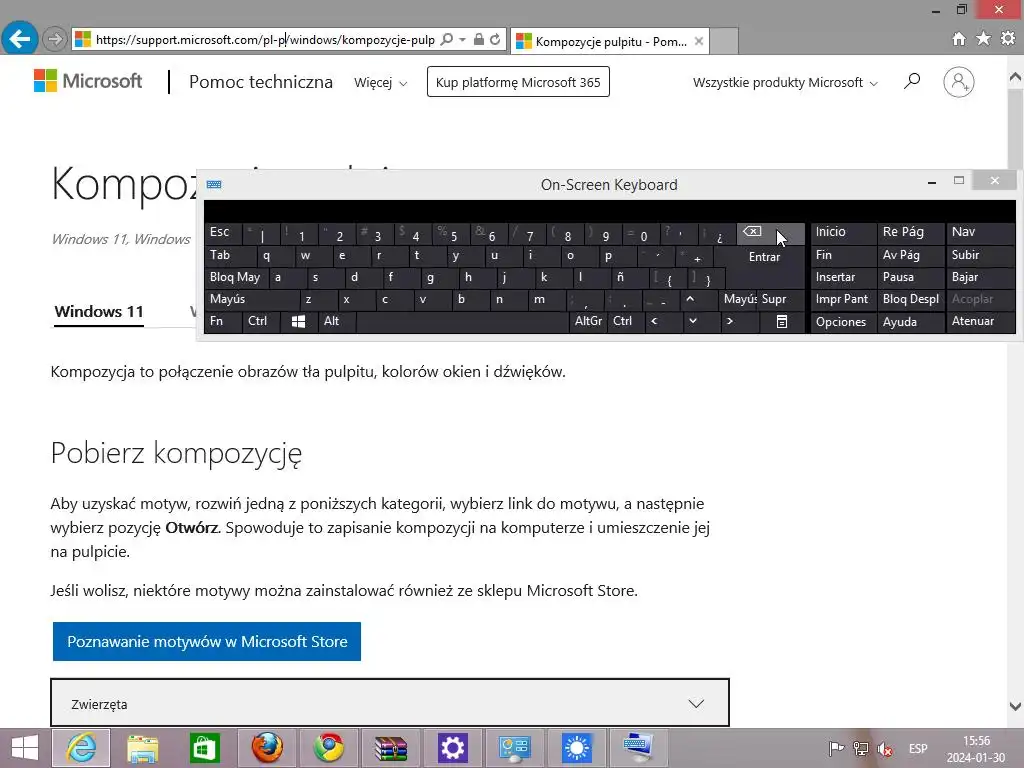Click the Ayuda key on On-Screen Keyboard
Viewport: 1024px width, 768px height.
tap(910, 321)
